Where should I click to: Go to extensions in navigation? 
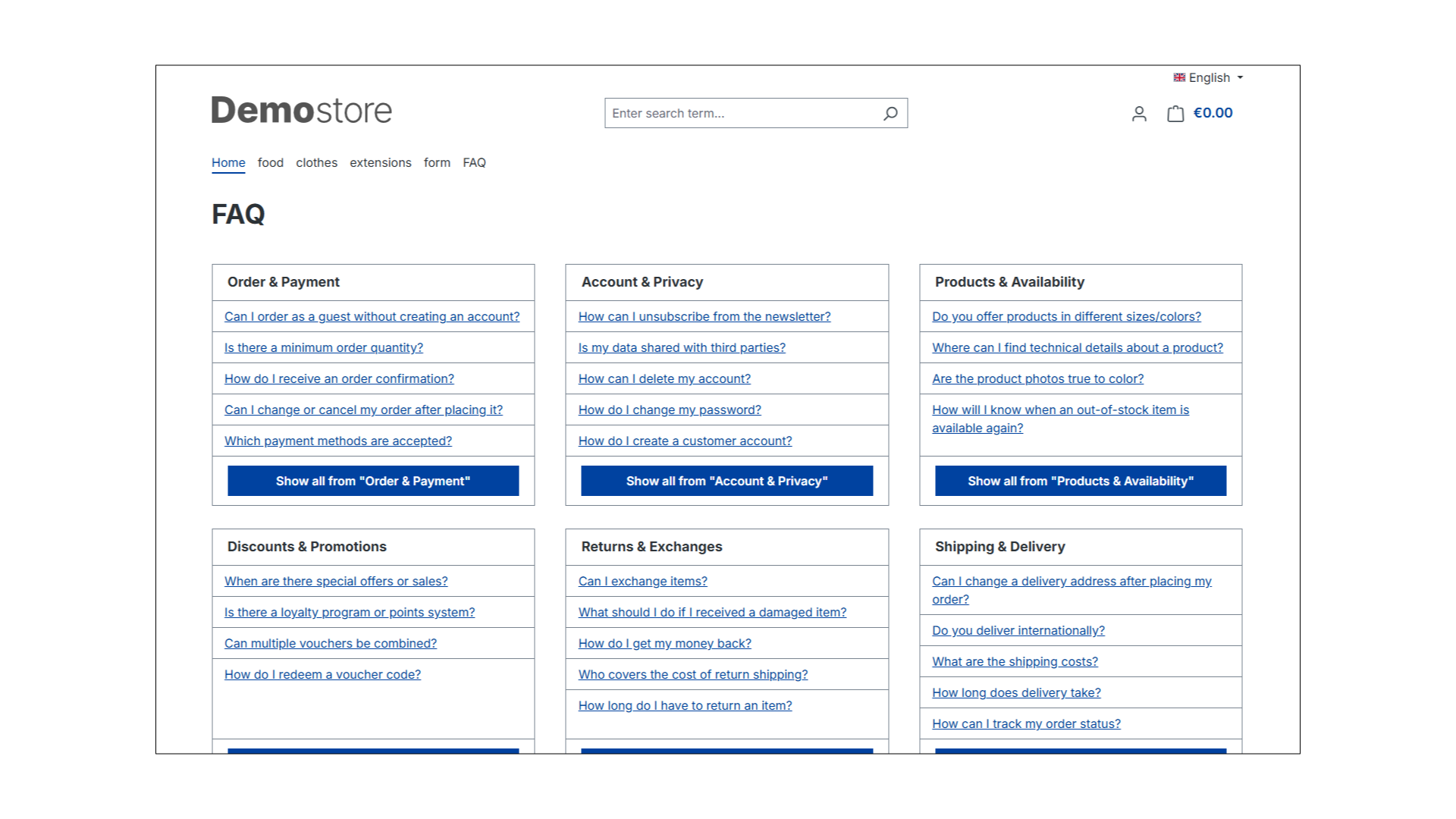coord(380,162)
